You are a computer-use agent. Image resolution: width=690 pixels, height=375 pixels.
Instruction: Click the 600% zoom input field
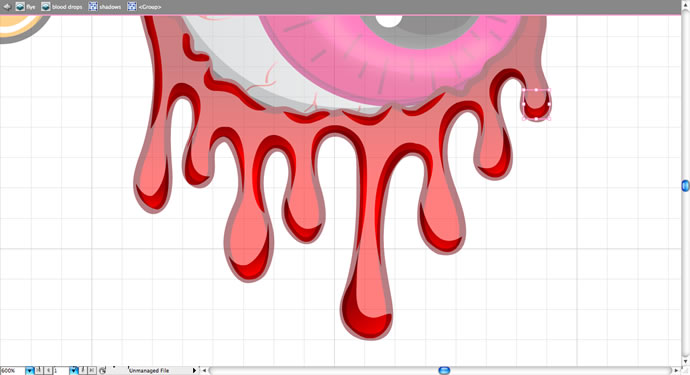(x=13, y=371)
